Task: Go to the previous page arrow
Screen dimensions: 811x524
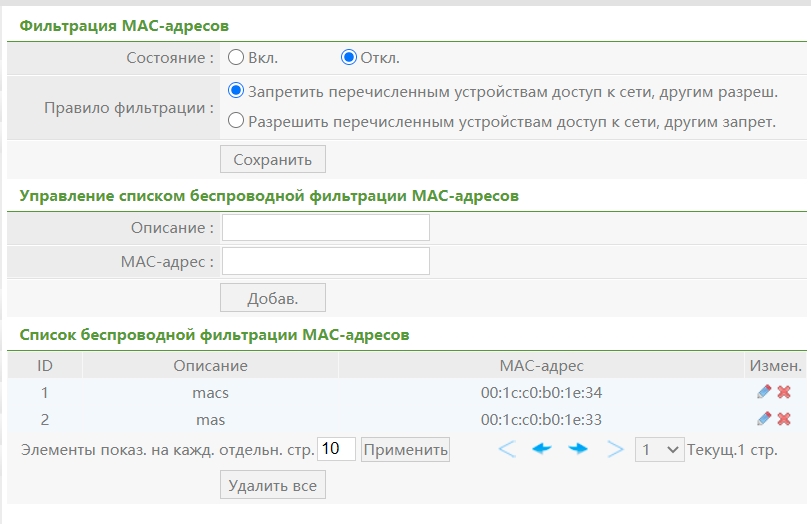Action: point(542,449)
